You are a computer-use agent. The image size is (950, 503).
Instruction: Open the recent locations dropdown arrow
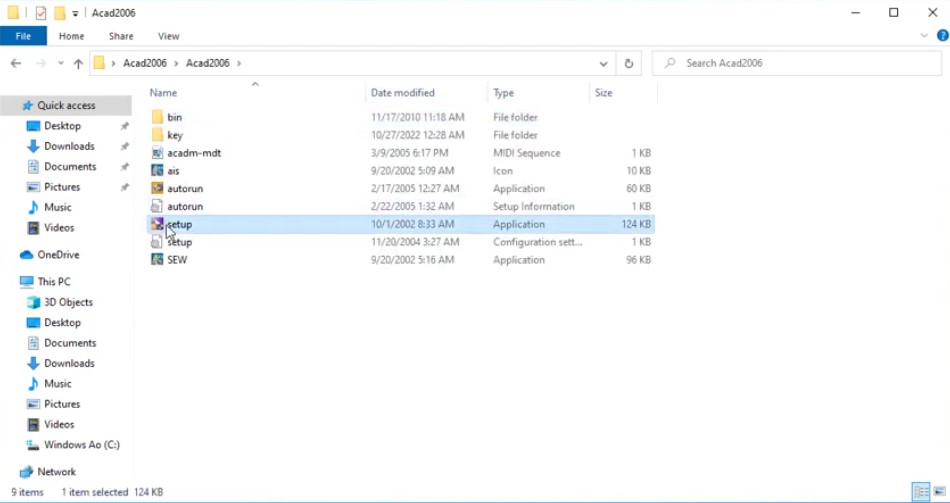60,63
